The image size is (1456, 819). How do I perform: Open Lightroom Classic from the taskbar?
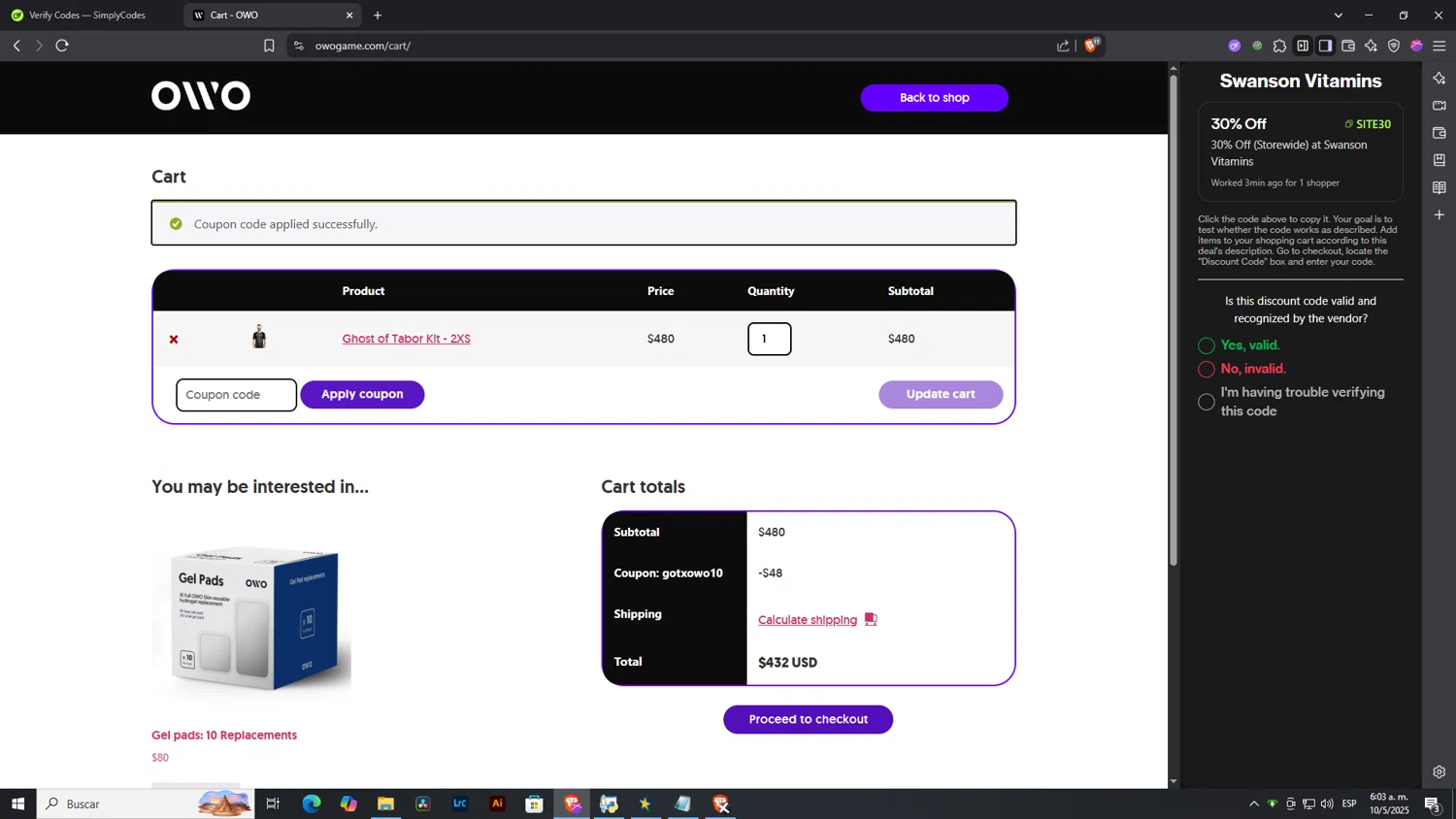click(x=460, y=803)
